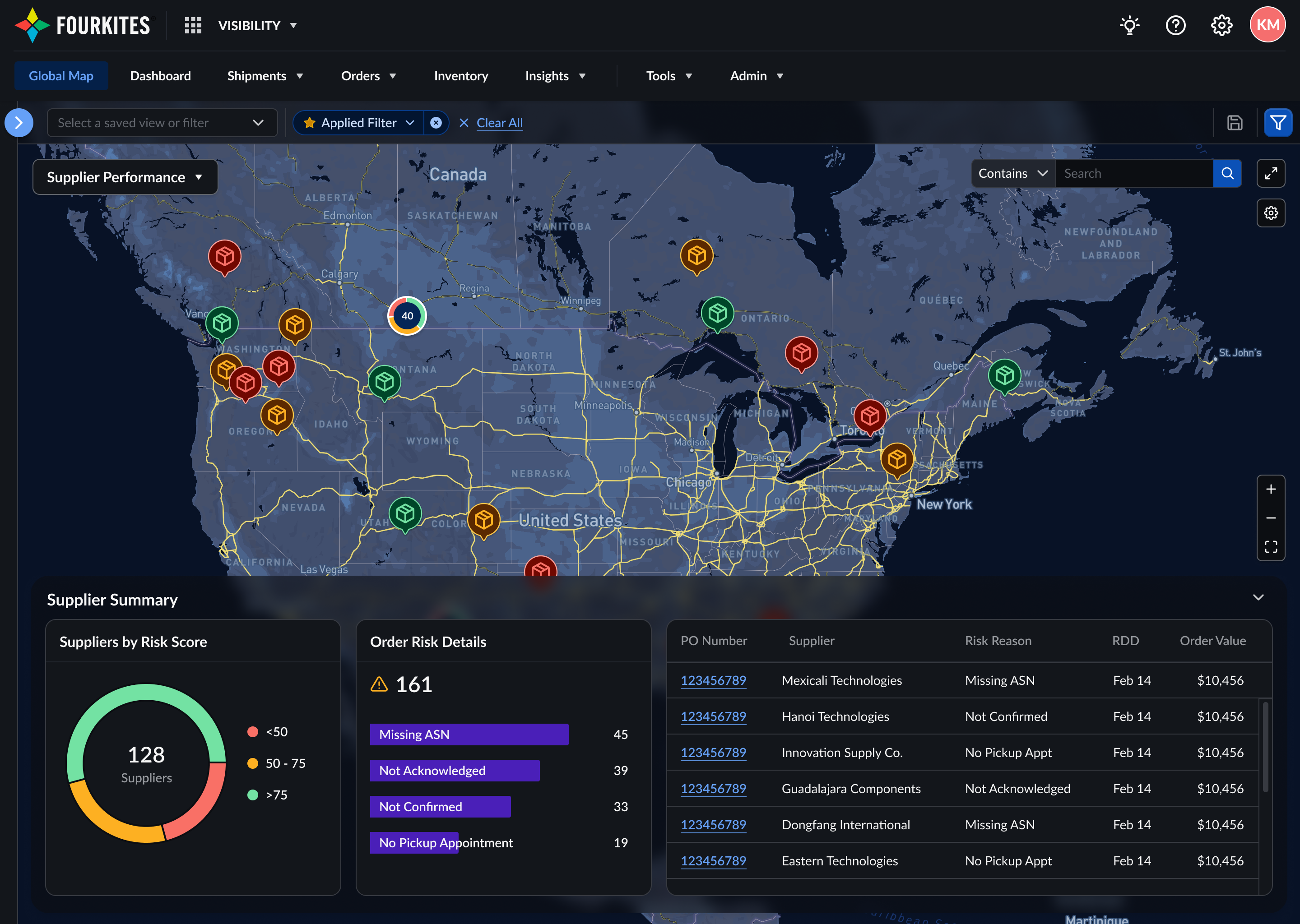Open map settings gear icon
Screen dimensions: 1300x924
(1270, 213)
